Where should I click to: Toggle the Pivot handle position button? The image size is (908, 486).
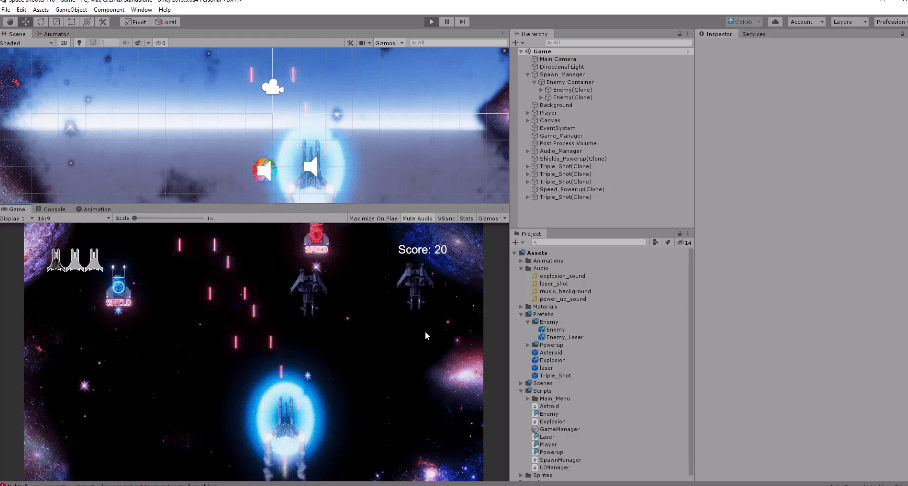[x=136, y=21]
